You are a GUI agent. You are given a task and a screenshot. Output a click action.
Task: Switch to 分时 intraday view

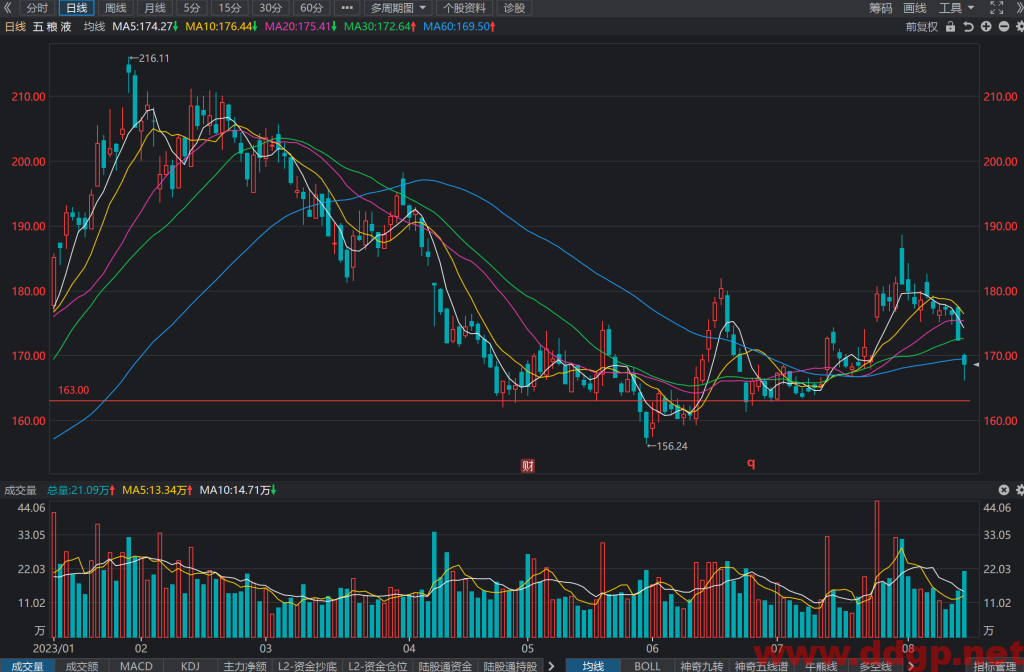[37, 8]
